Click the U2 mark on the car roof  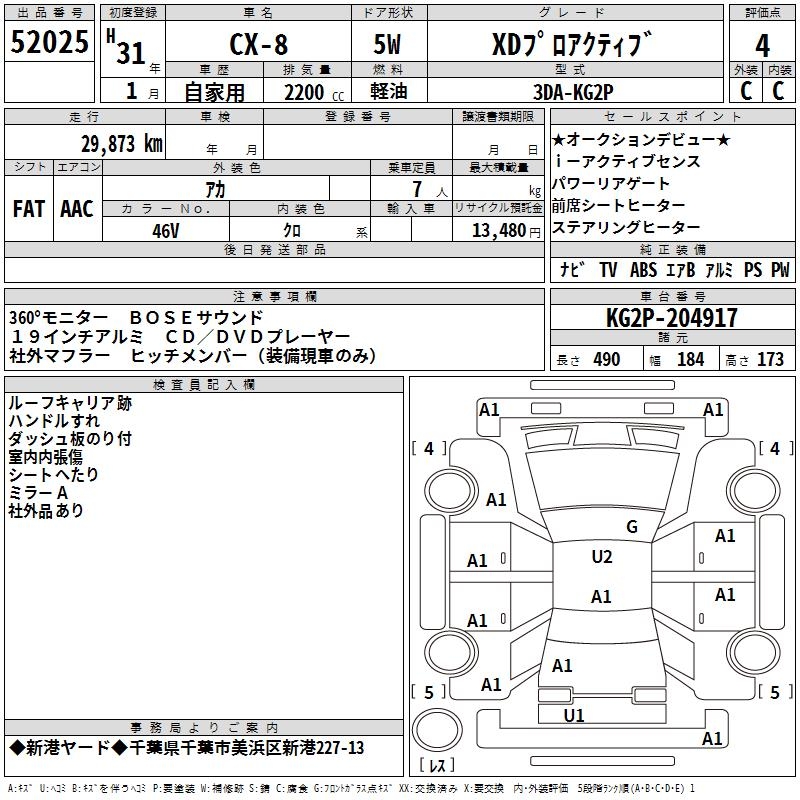click(601, 557)
